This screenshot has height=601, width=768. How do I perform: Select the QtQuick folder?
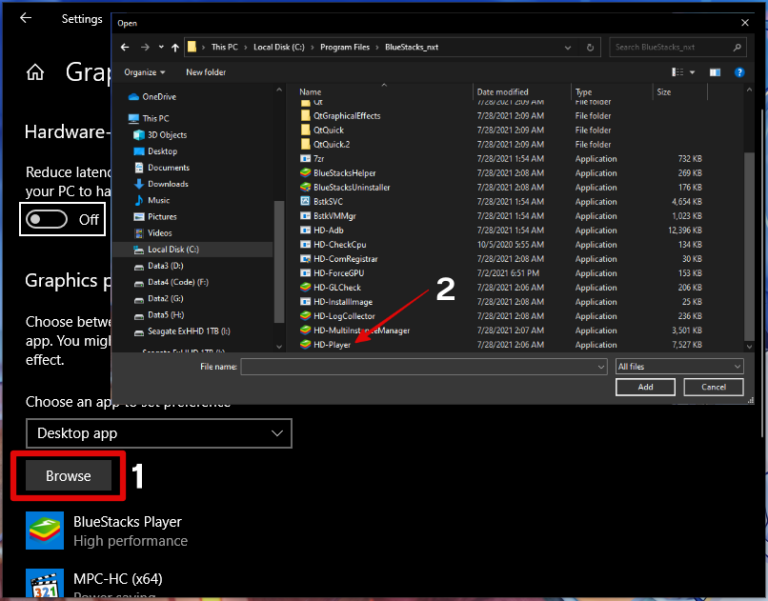point(321,130)
